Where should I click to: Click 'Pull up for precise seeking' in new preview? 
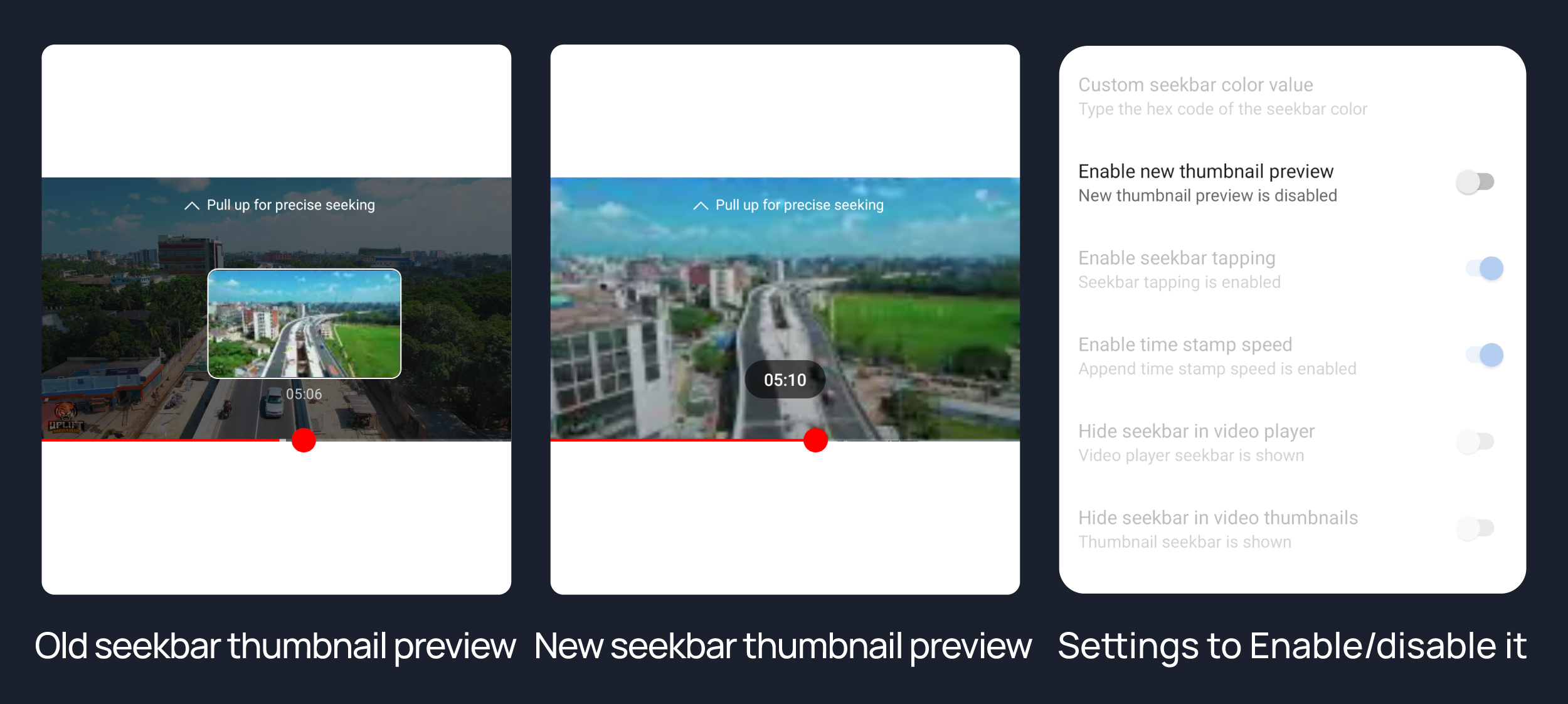pos(800,205)
